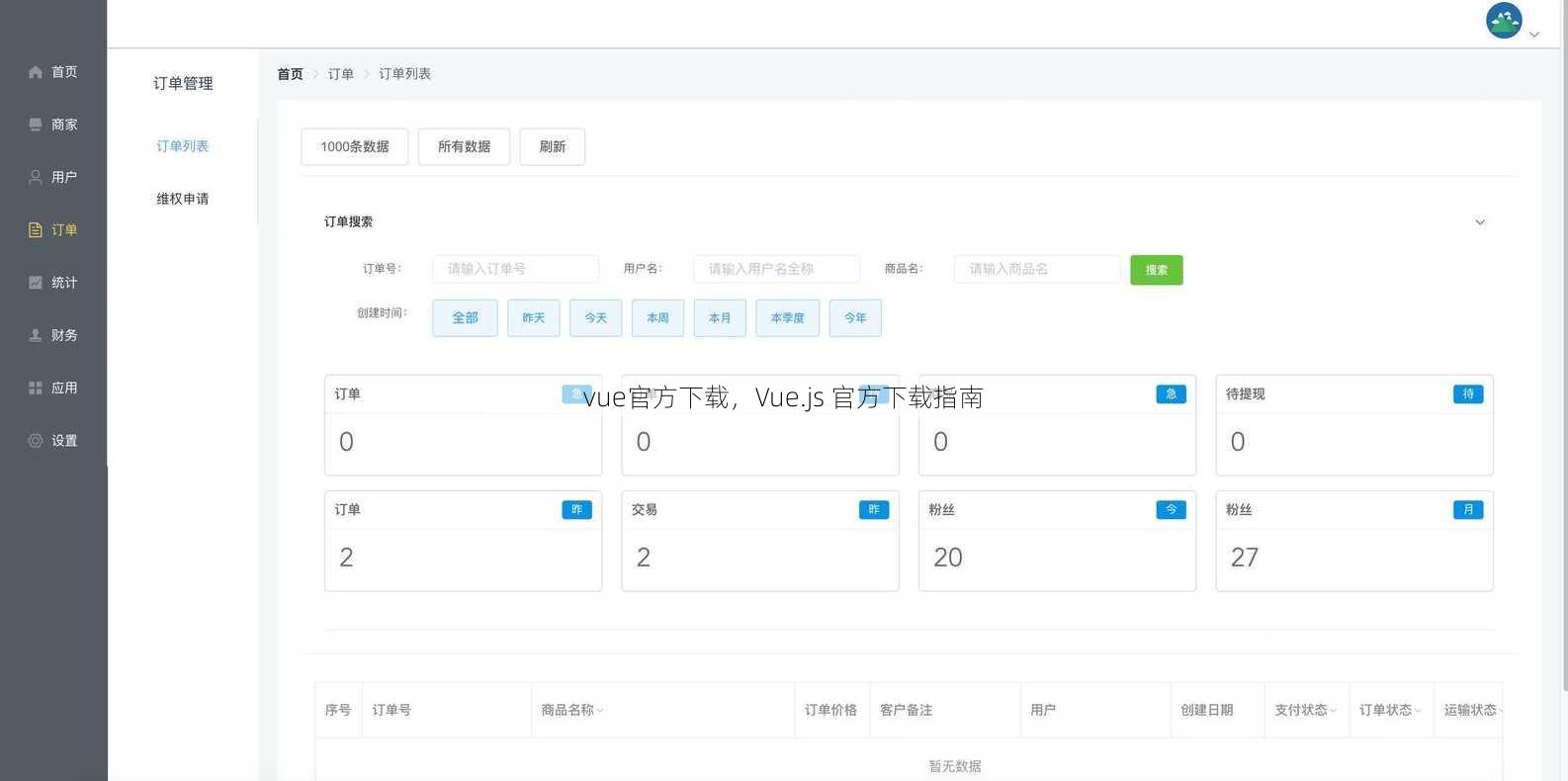The width and height of the screenshot is (1568, 781).
Task: Focus the 订单号 input field
Action: 515,269
